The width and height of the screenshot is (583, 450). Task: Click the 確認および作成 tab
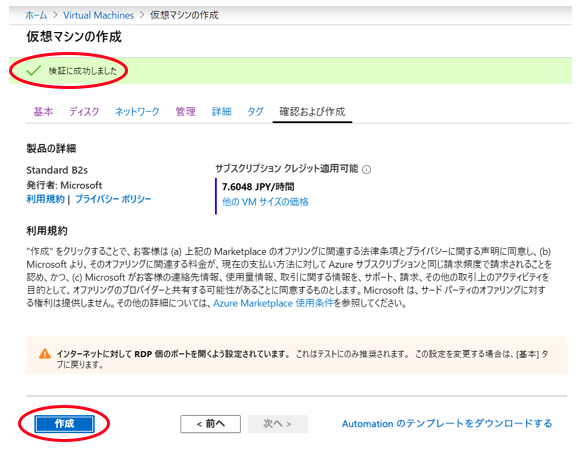pos(312,111)
